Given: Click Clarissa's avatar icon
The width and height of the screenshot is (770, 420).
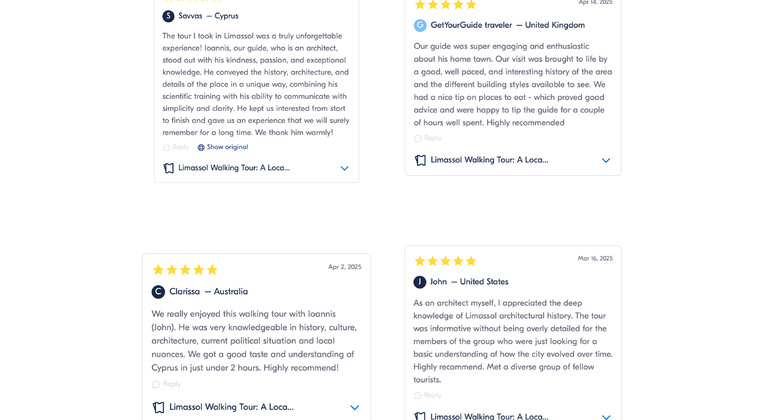Looking at the screenshot, I should point(158,292).
